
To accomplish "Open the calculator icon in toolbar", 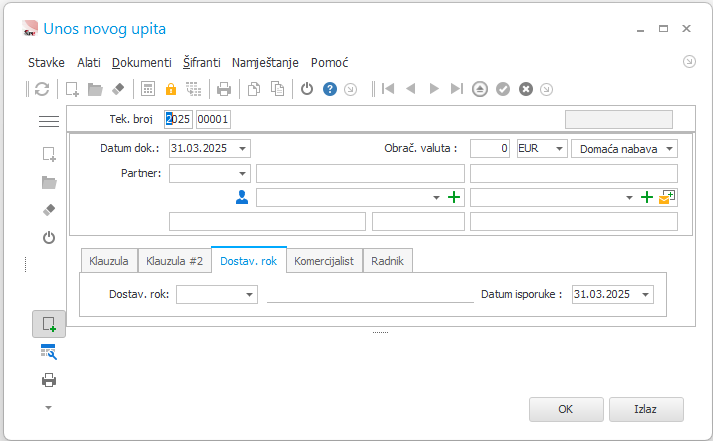I will point(148,89).
